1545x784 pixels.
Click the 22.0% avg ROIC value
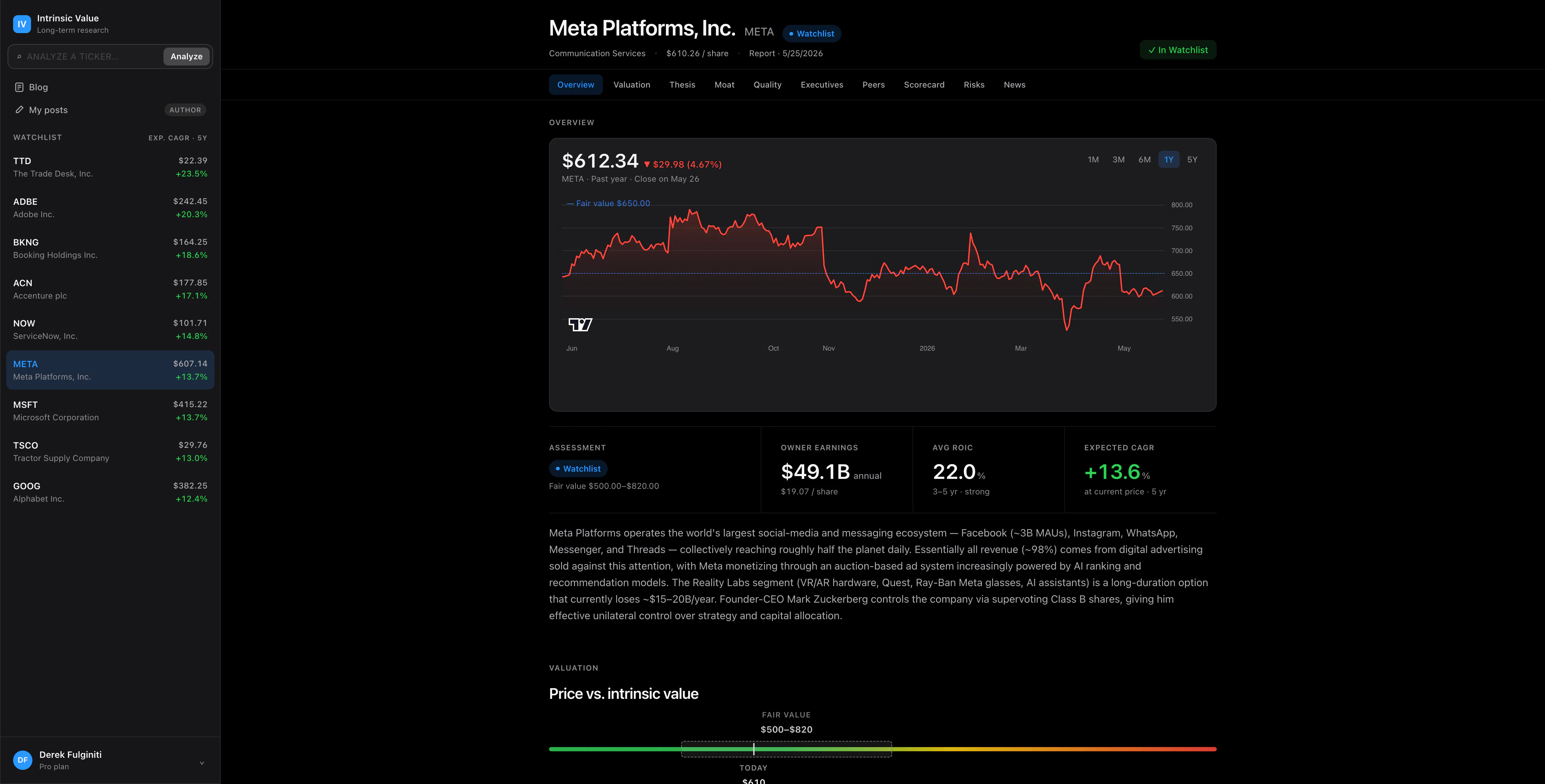(x=959, y=472)
